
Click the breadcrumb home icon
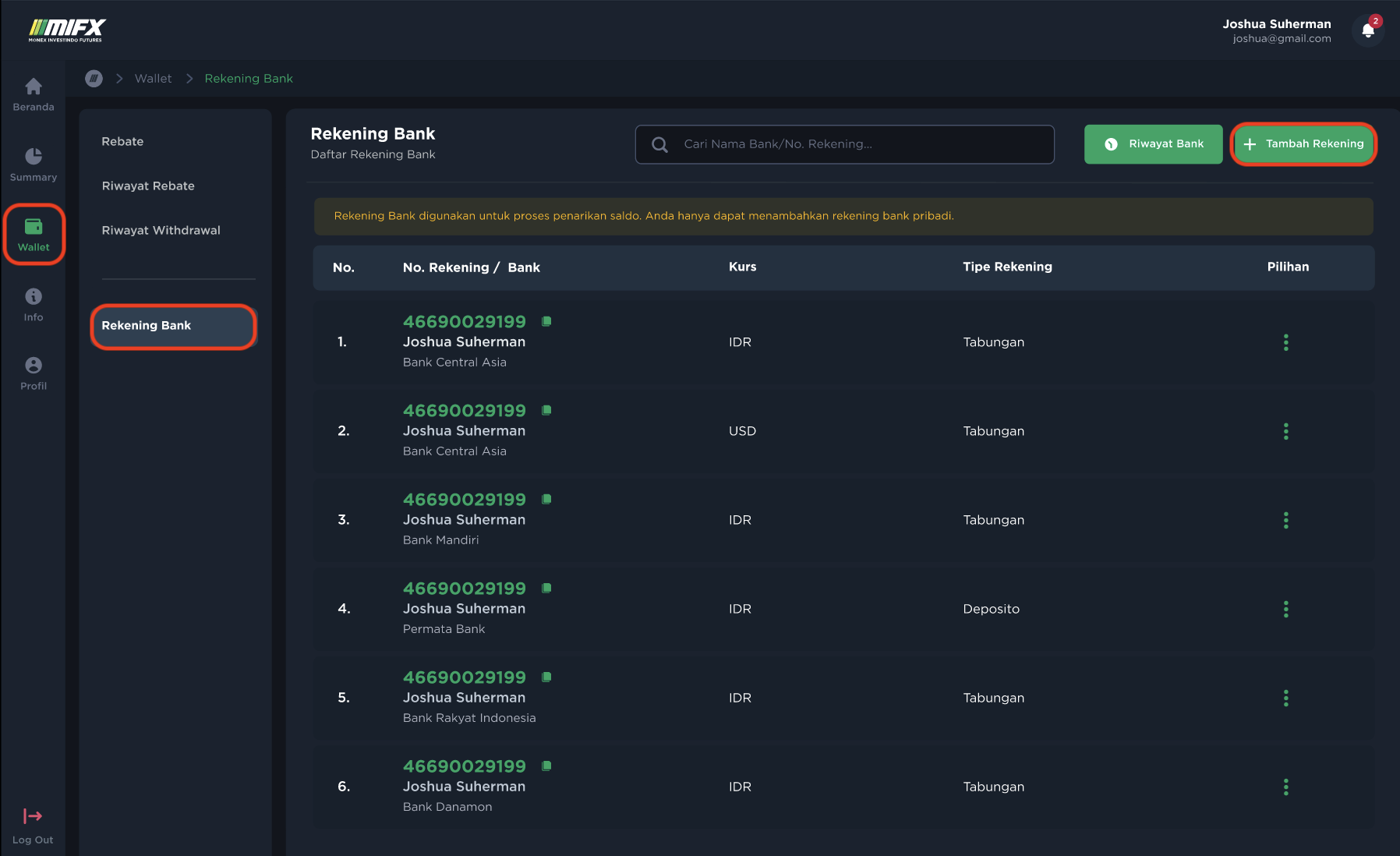tap(94, 79)
